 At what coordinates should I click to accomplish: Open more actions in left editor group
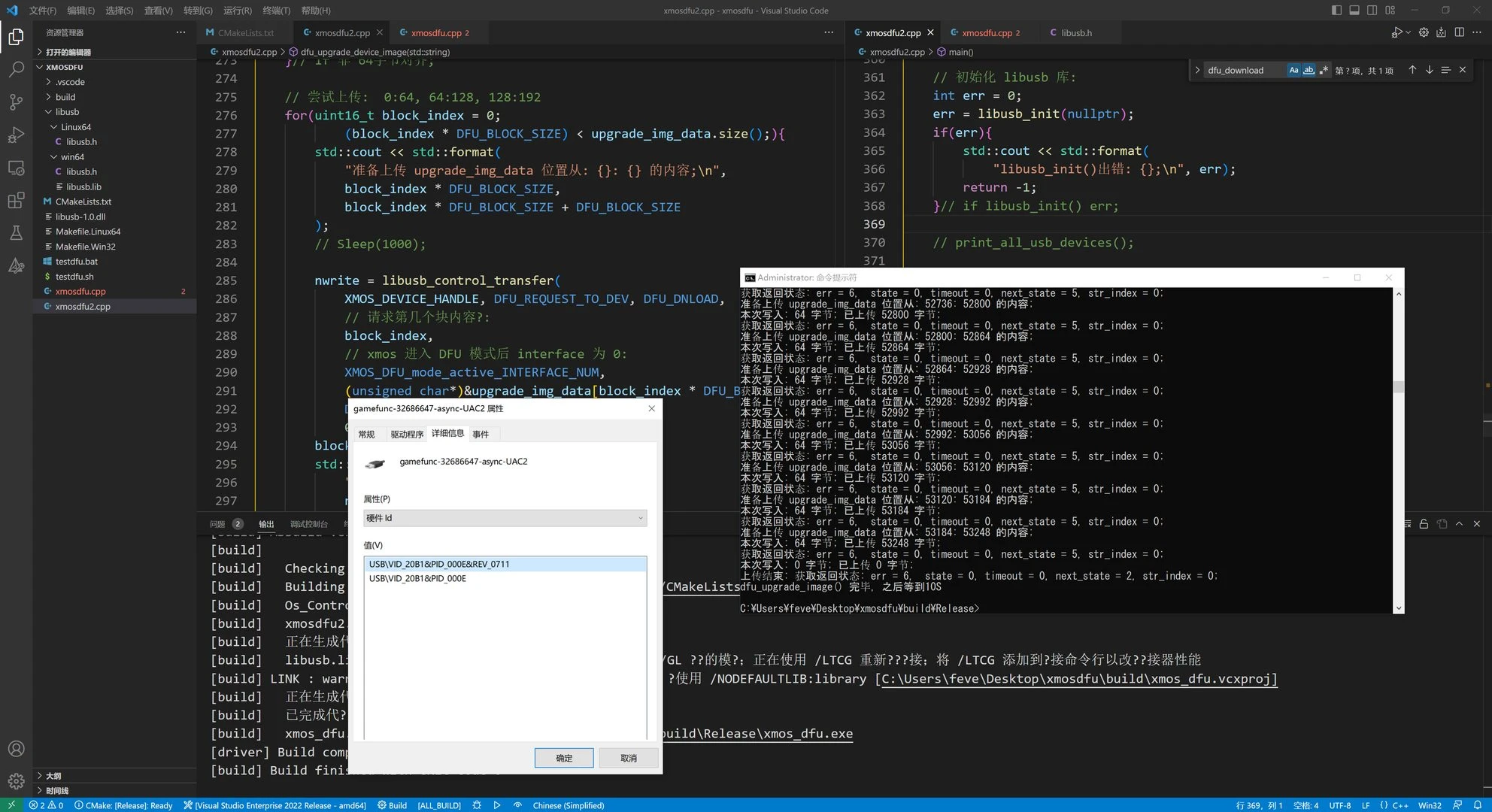829,32
